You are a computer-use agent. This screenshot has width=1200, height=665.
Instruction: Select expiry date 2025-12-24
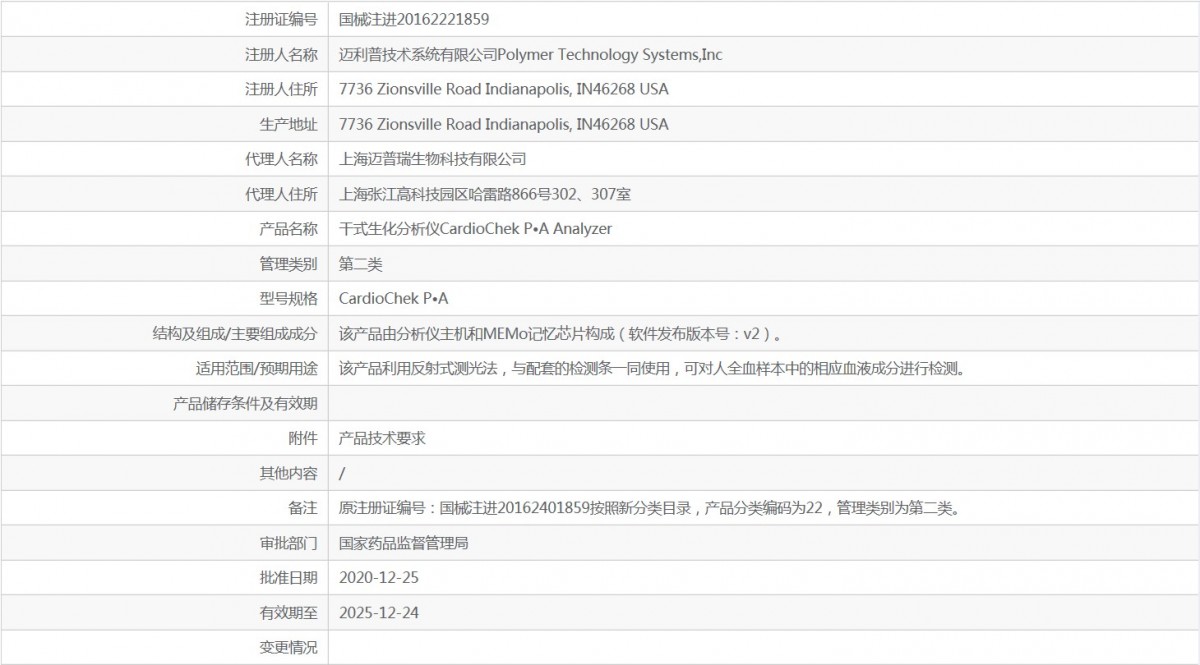(379, 613)
